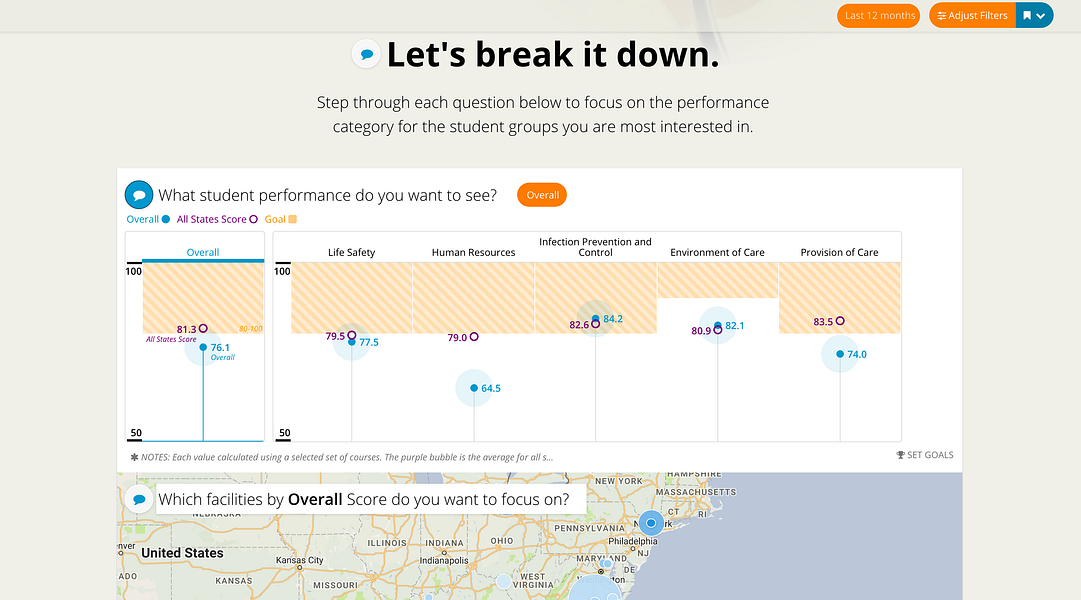Open the orange Overall performance selector

click(542, 195)
